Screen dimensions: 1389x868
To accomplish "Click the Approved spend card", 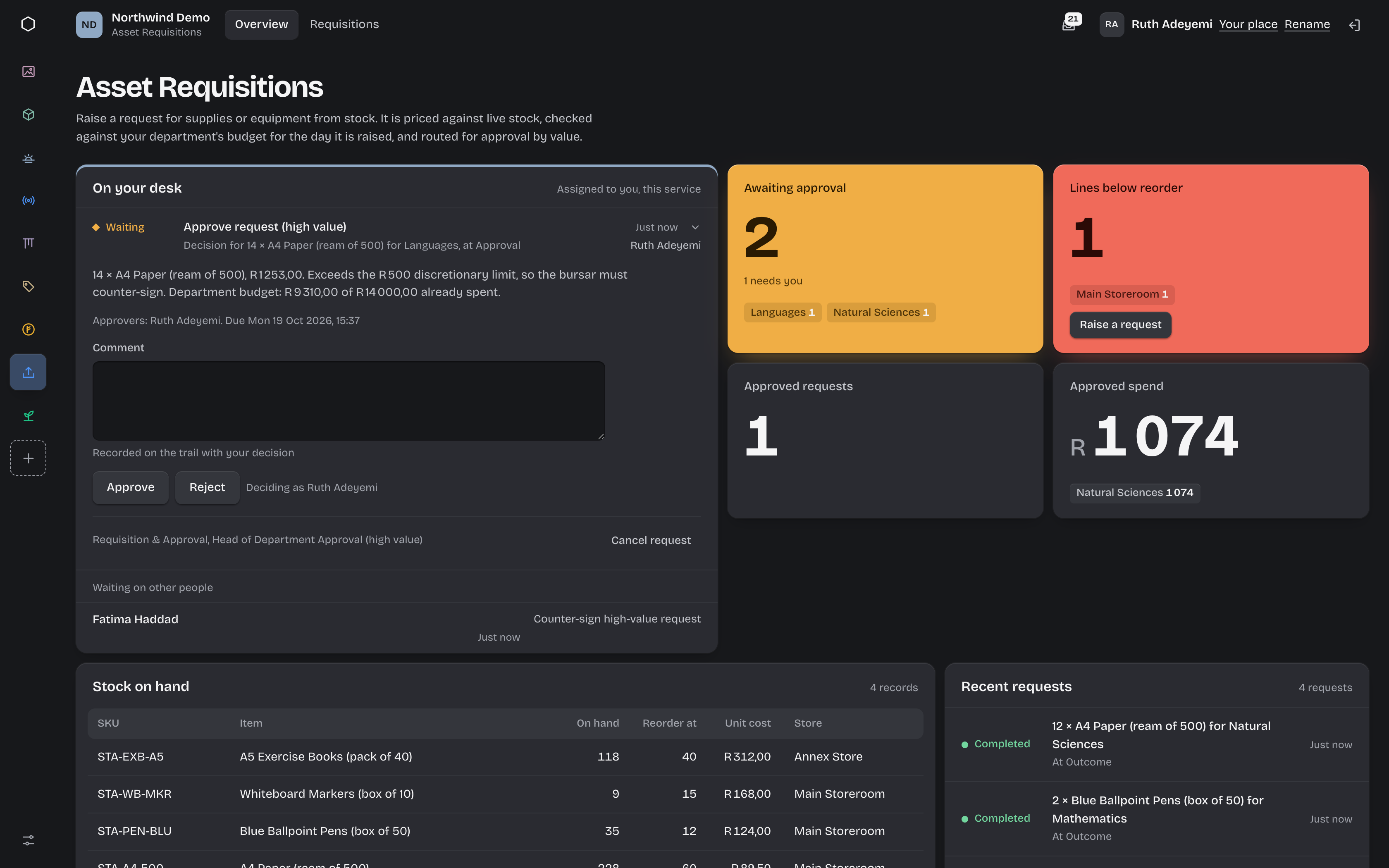I will [x=1210, y=441].
